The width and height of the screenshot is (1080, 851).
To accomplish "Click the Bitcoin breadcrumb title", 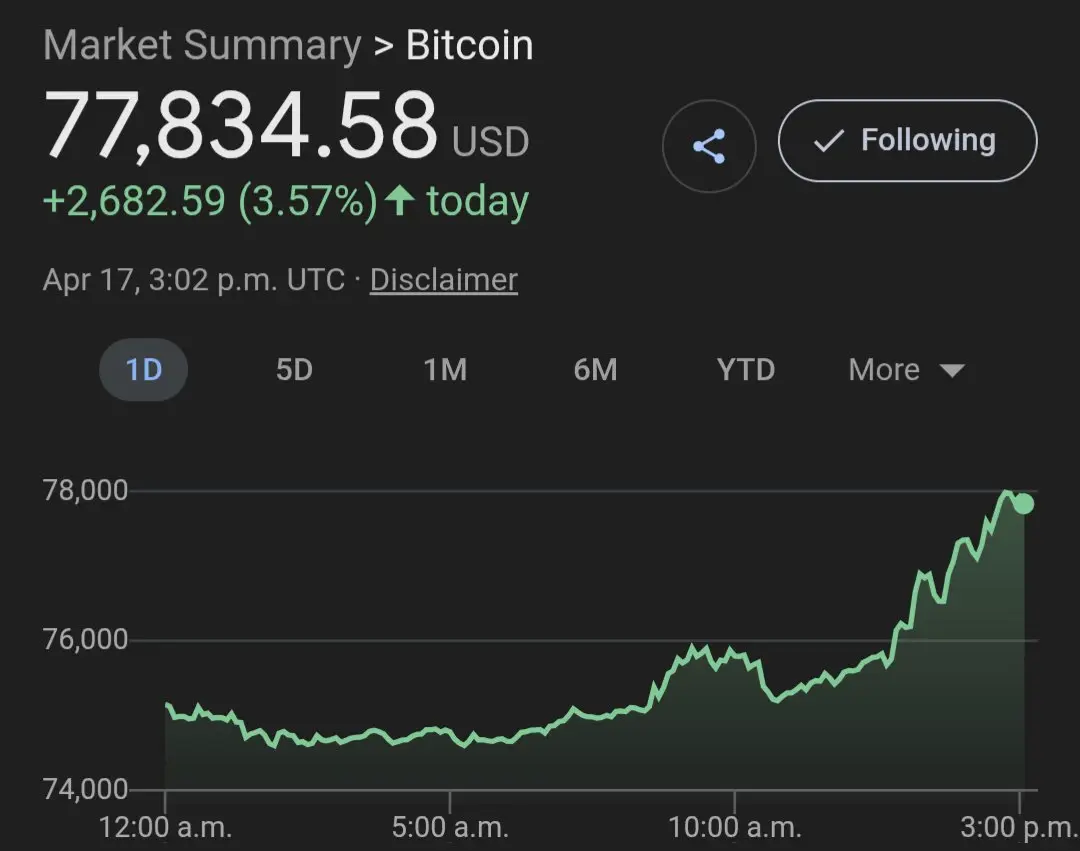I will click(469, 46).
